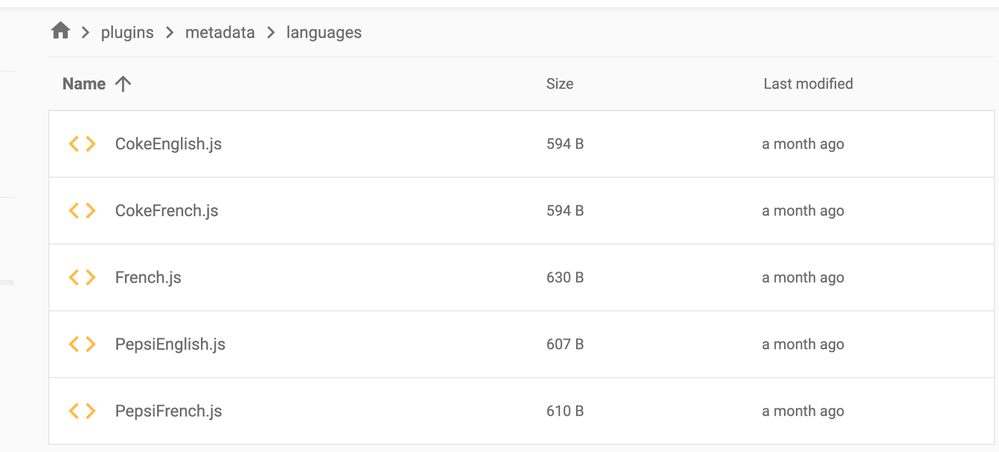Open the CokeFrench.js file
Viewport: 999px width, 452px height.
click(166, 211)
